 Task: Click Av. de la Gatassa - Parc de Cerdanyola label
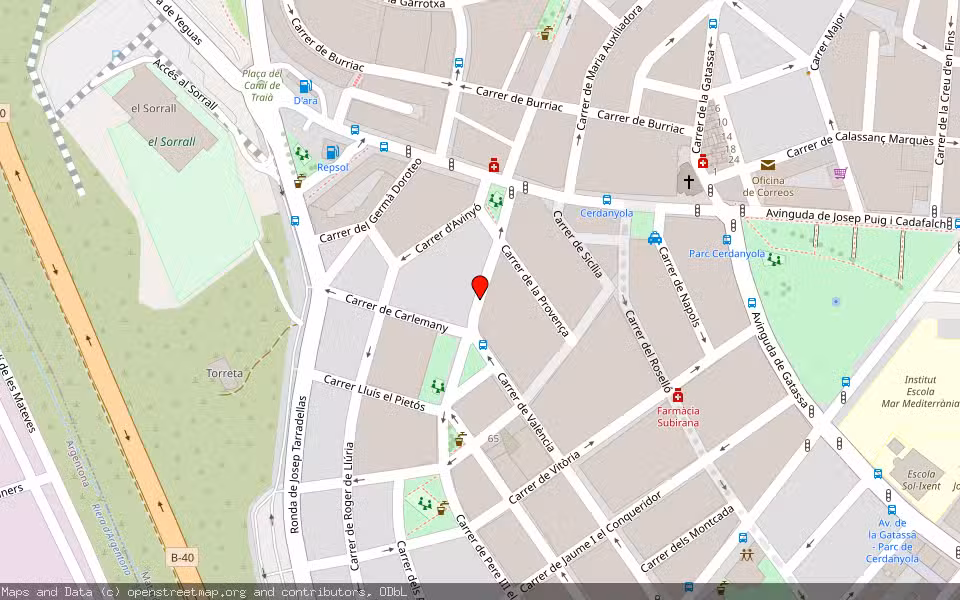[892, 541]
